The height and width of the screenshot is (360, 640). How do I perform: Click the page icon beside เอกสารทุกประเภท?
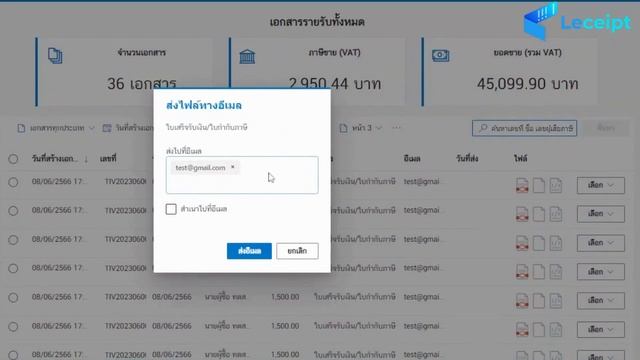[x=21, y=128]
